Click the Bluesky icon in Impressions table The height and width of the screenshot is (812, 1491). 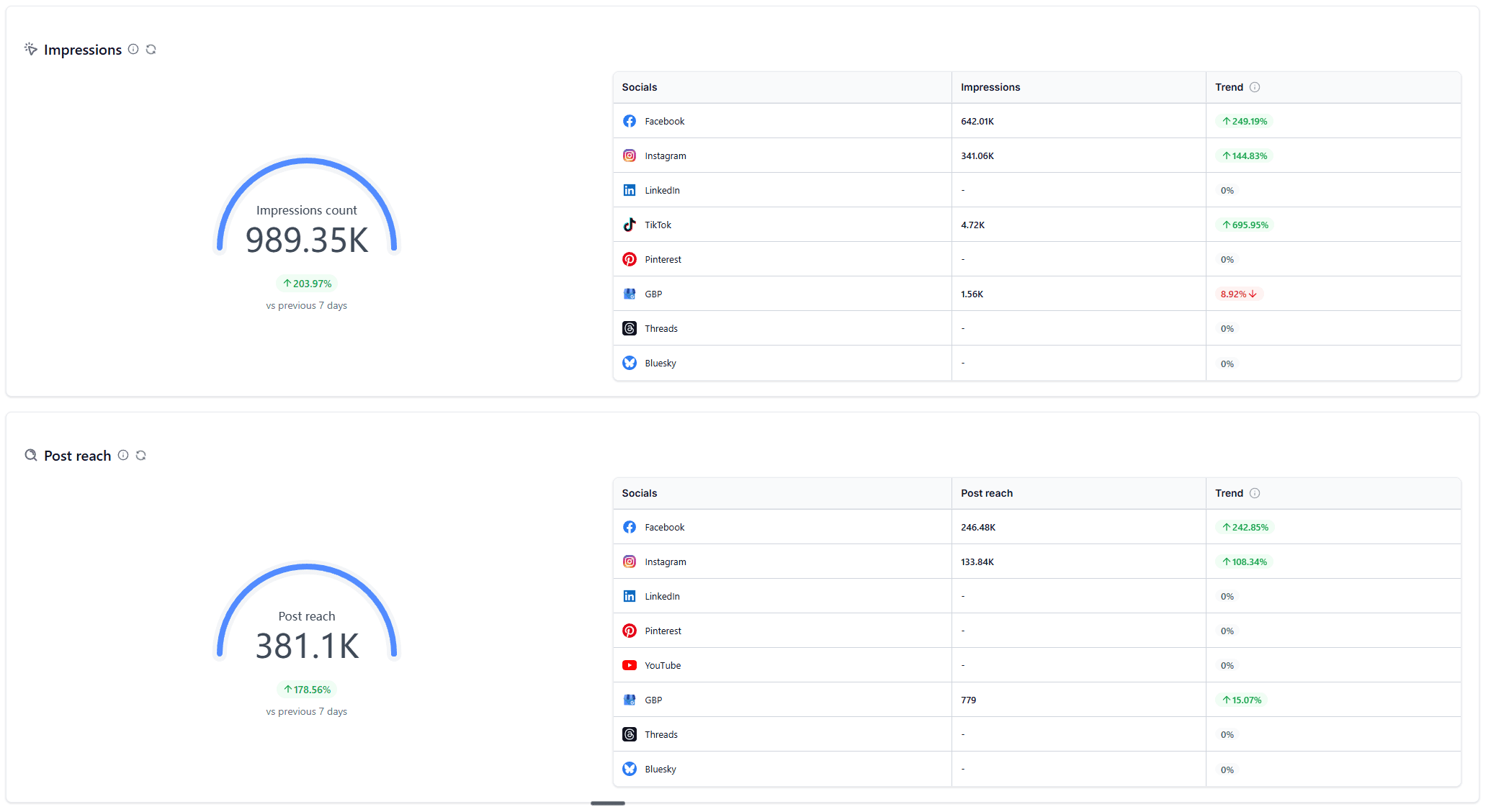pos(630,363)
